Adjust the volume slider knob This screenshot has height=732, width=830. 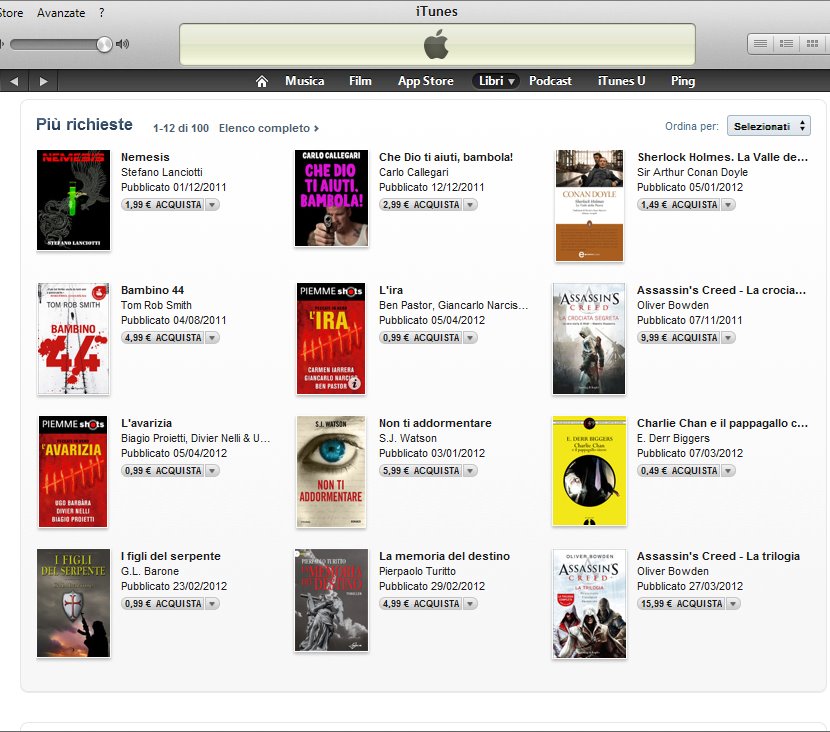coord(104,44)
